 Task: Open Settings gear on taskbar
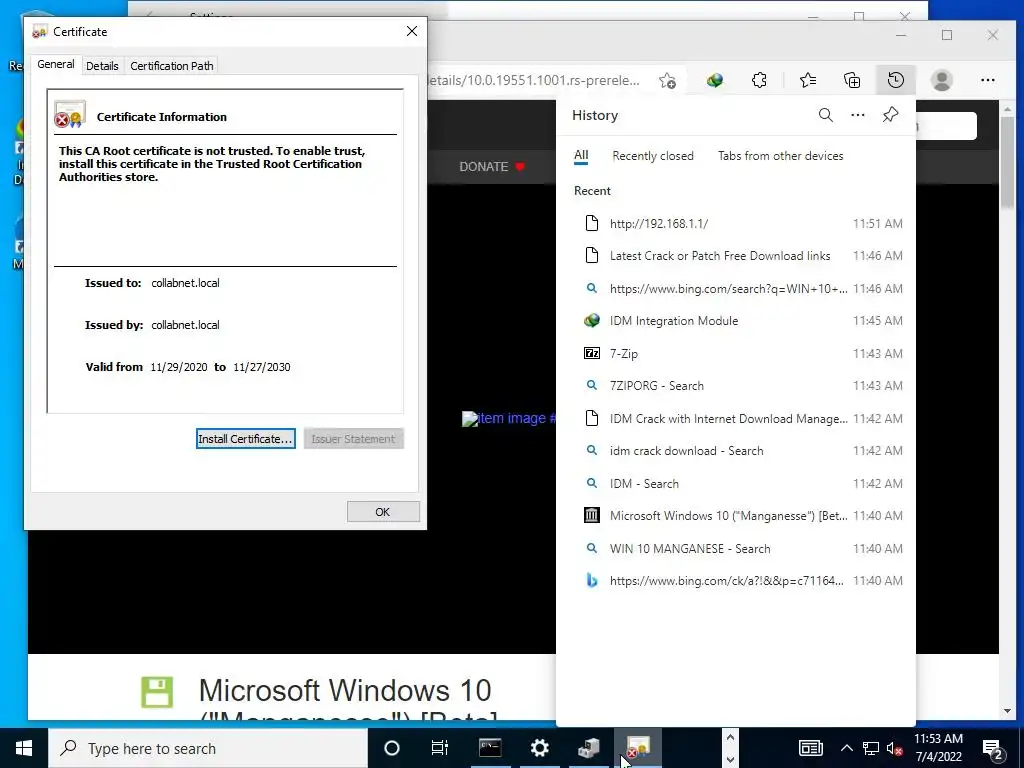point(539,748)
